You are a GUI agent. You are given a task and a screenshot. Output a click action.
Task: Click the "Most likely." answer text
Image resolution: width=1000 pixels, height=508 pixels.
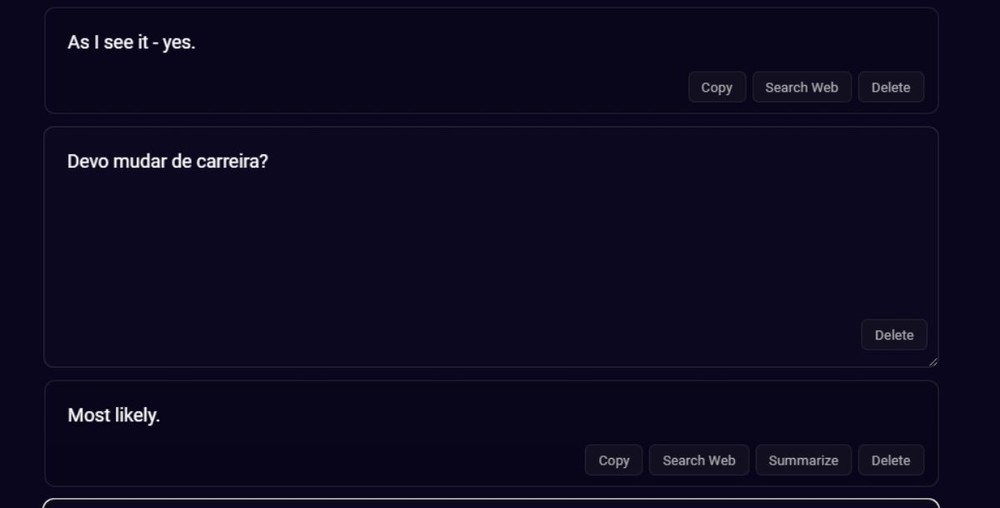coord(113,415)
